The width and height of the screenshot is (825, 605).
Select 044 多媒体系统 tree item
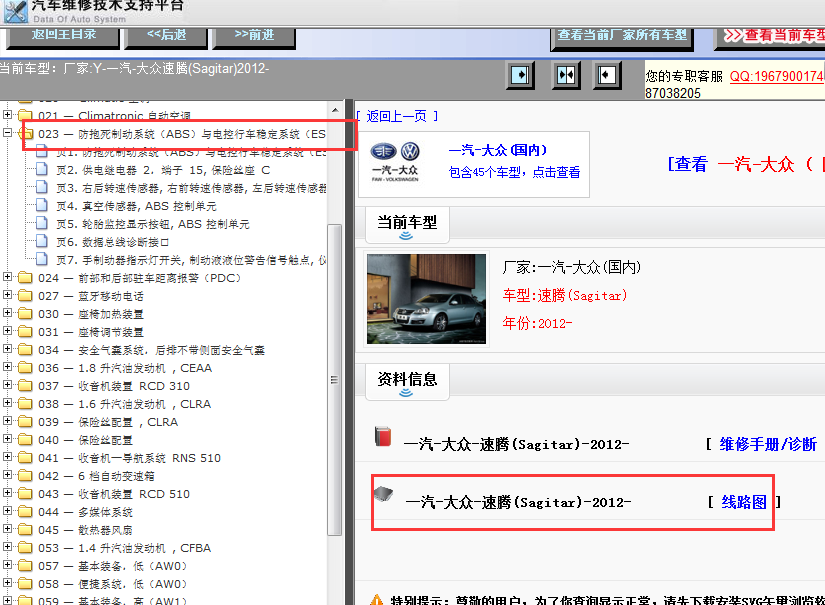tap(85, 512)
